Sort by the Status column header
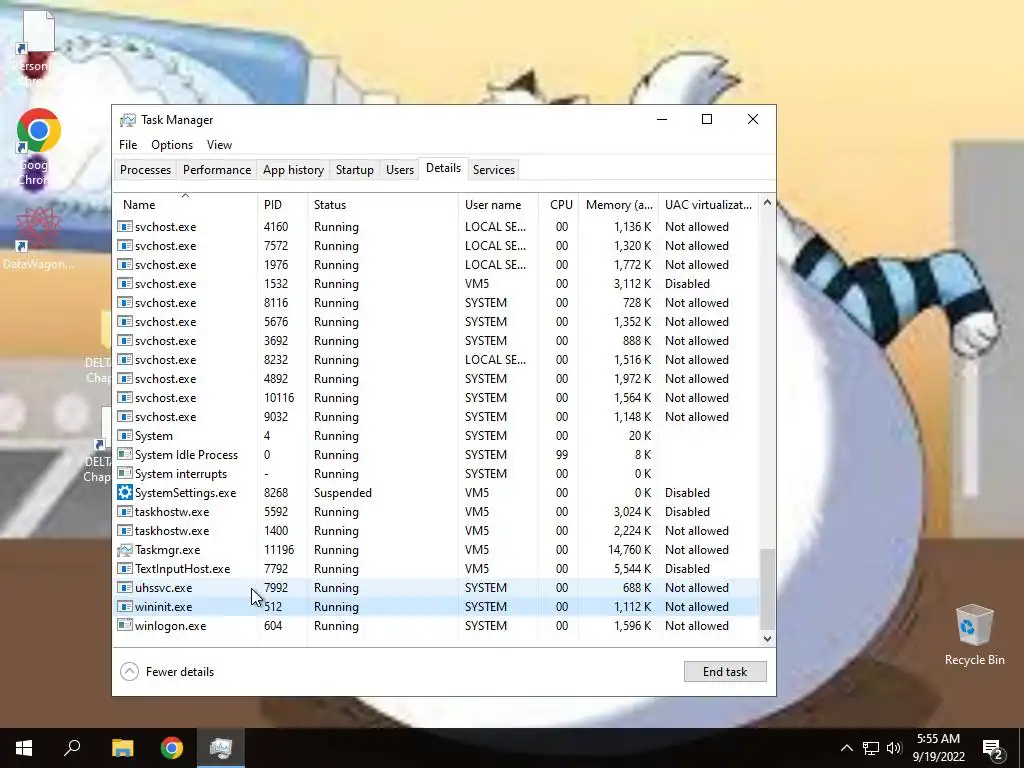 [x=383, y=204]
